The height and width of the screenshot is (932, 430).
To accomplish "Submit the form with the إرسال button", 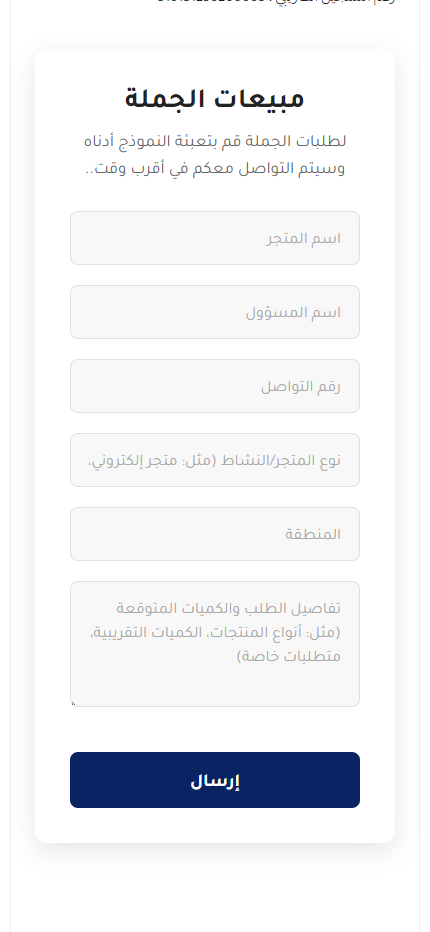I will pos(215,780).
